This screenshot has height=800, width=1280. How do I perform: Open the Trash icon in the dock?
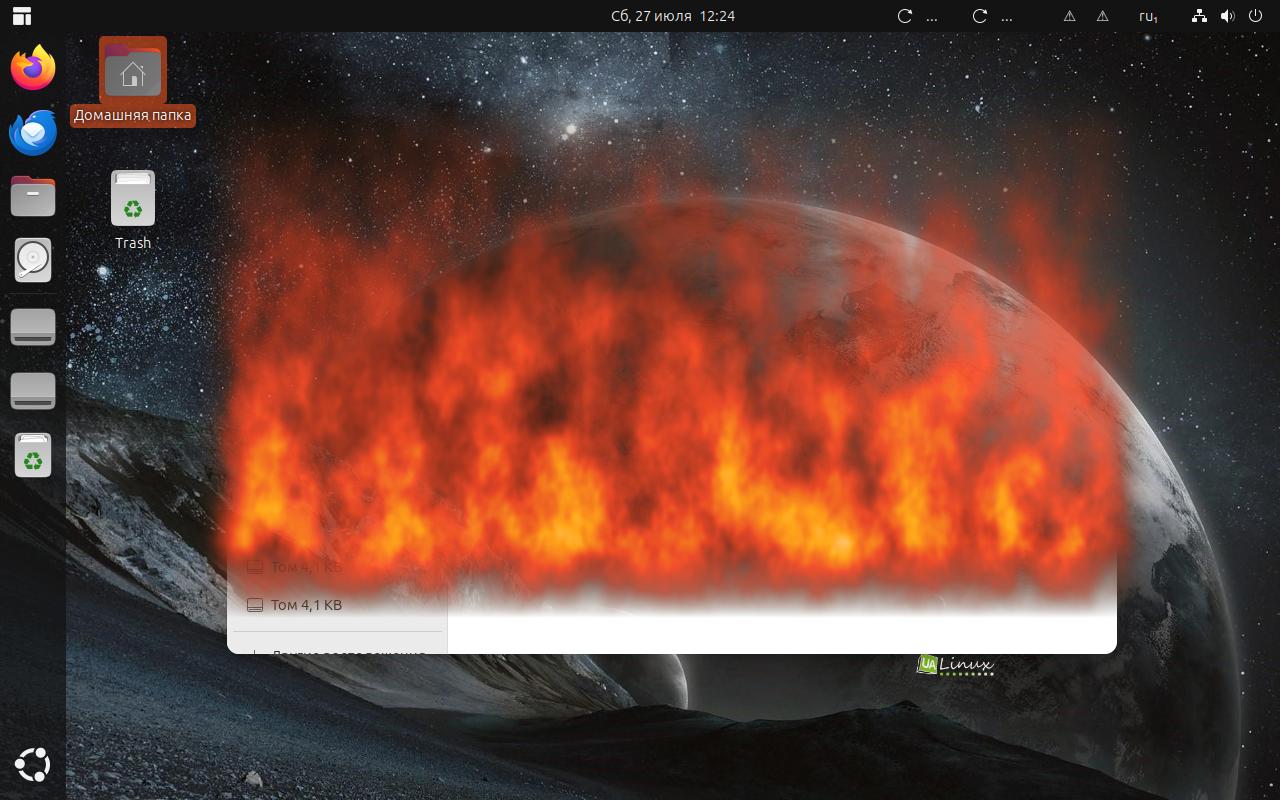[33, 455]
